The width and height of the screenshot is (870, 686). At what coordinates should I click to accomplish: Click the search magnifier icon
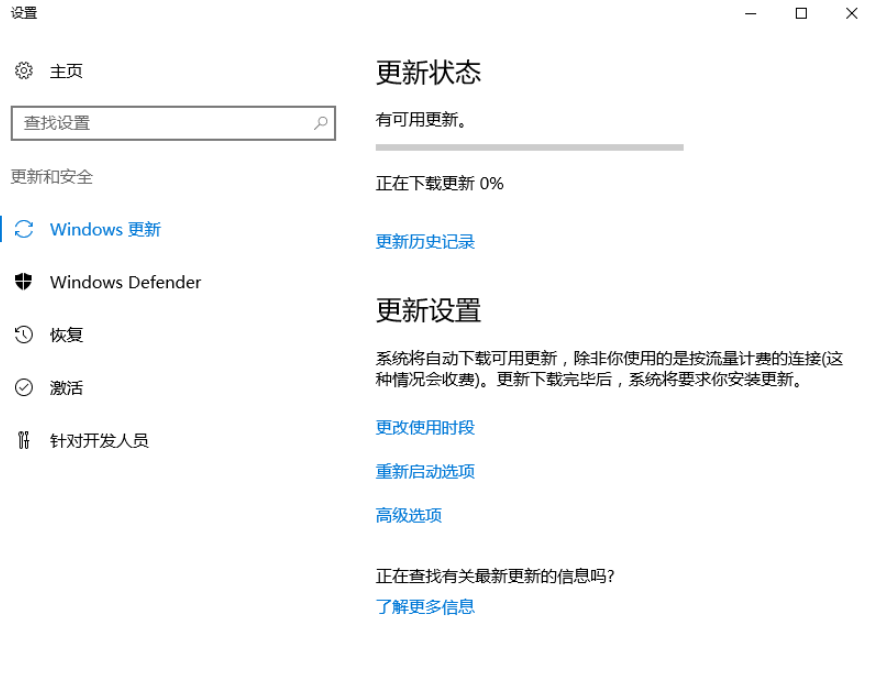321,123
